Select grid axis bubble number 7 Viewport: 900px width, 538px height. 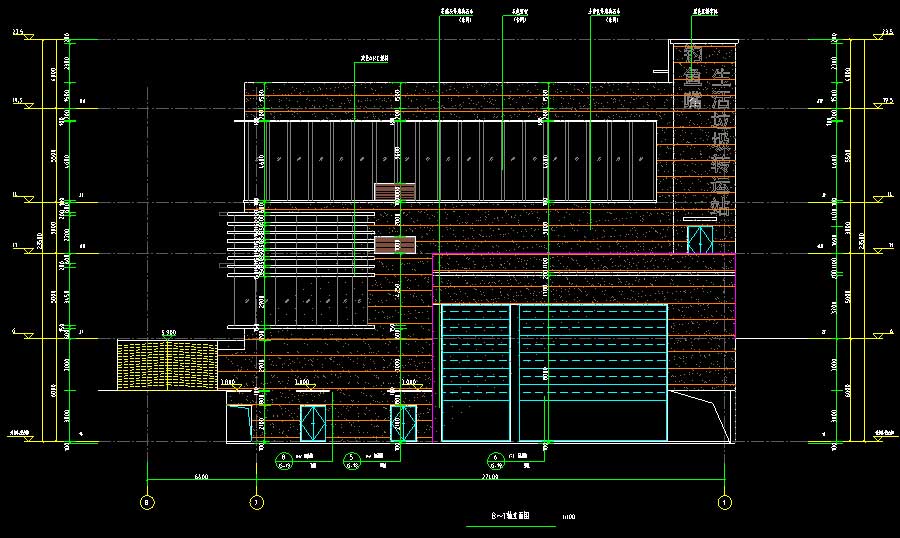click(x=256, y=500)
